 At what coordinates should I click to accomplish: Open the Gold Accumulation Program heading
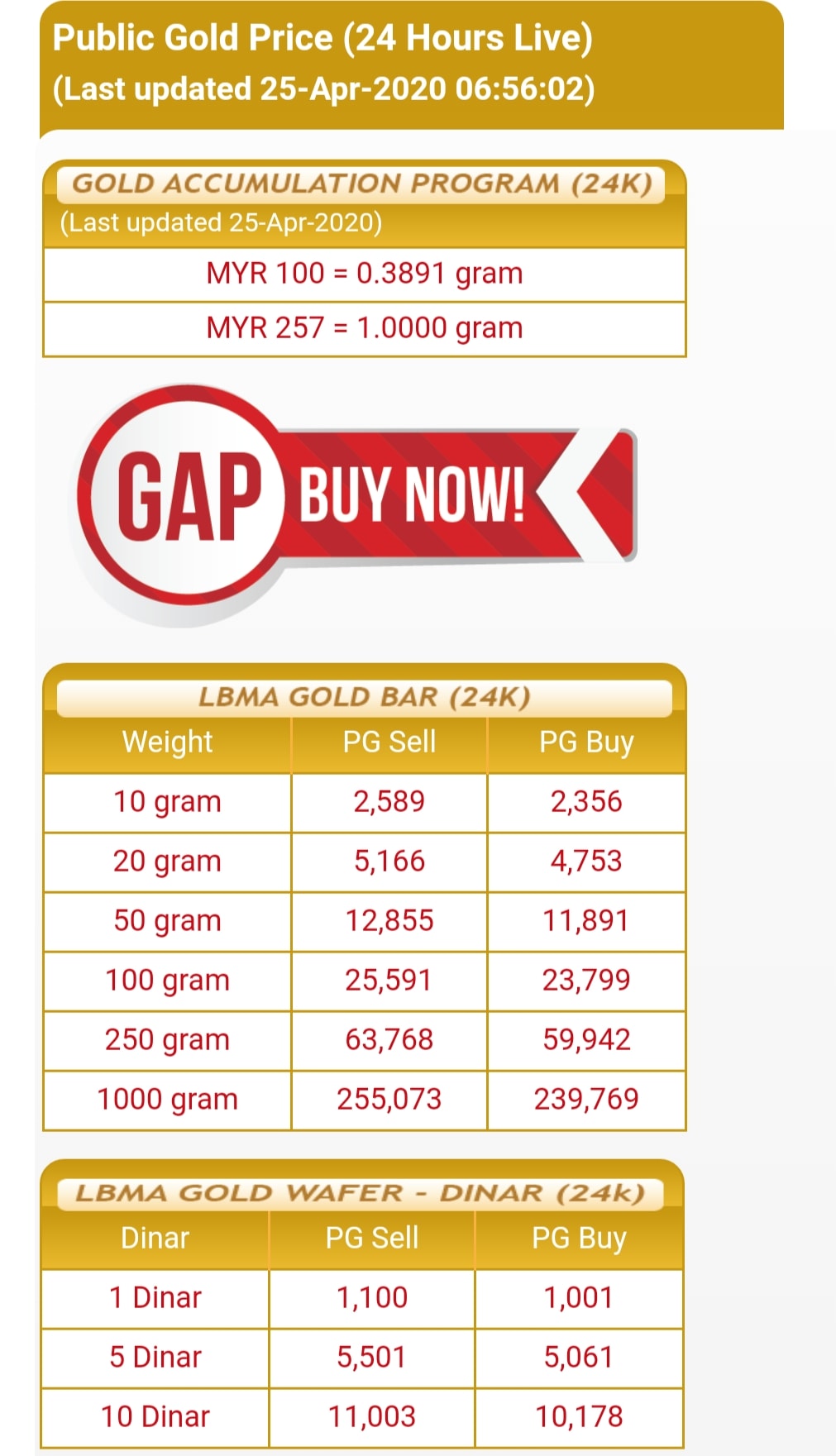coord(362,184)
